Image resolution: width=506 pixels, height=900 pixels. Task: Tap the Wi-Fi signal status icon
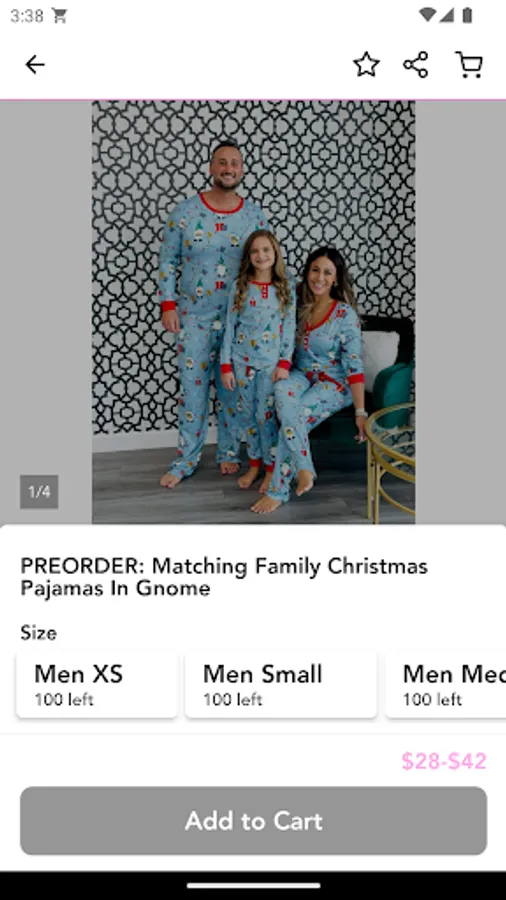coord(427,15)
